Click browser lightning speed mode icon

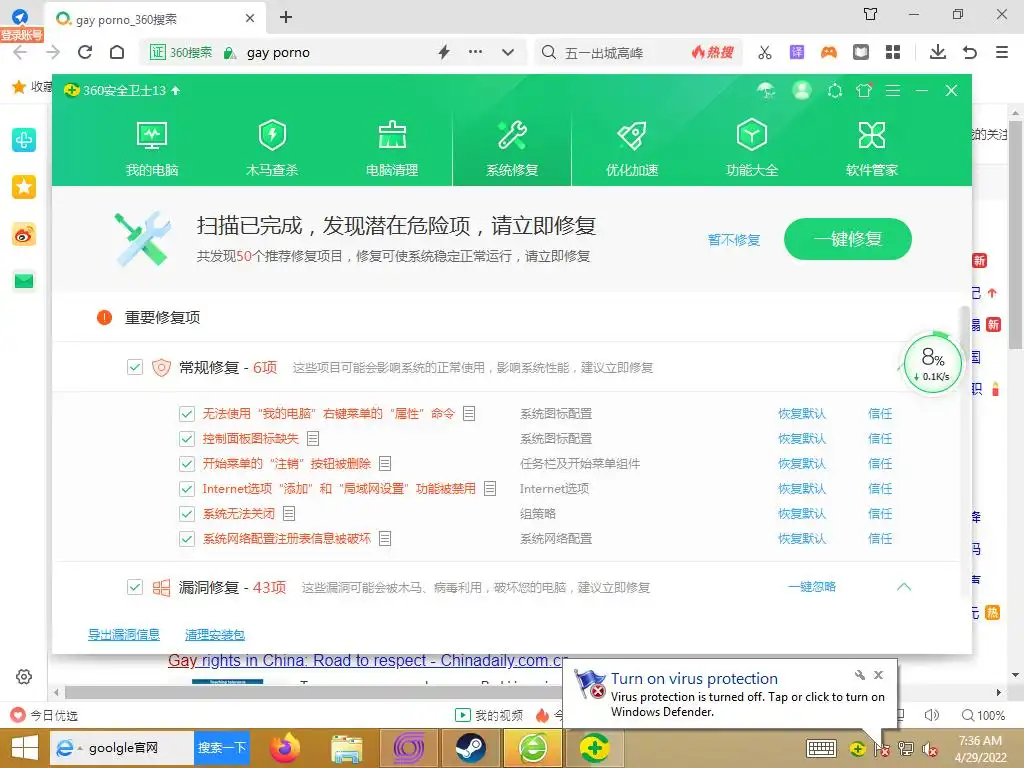pyautogui.click(x=444, y=52)
